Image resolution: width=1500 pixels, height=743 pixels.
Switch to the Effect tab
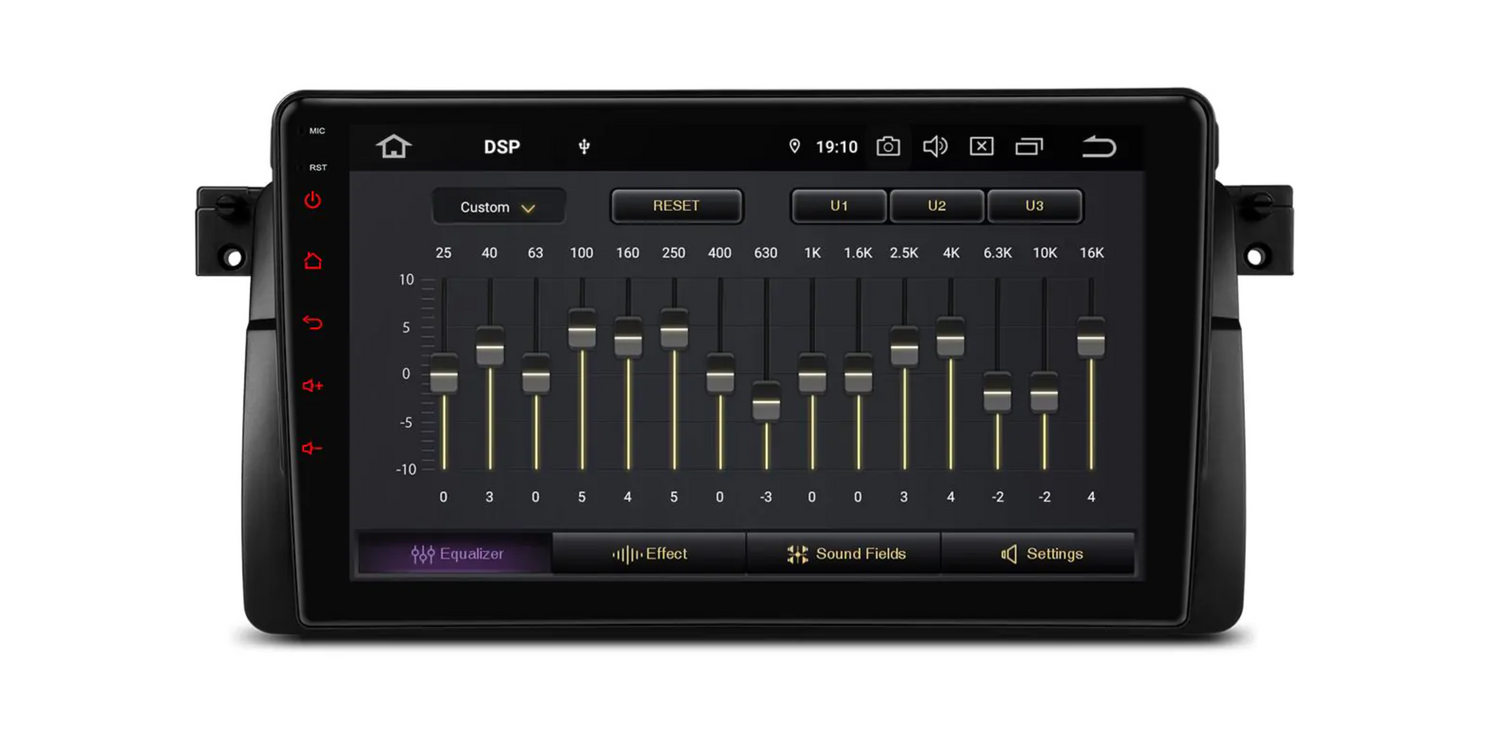[x=649, y=554]
